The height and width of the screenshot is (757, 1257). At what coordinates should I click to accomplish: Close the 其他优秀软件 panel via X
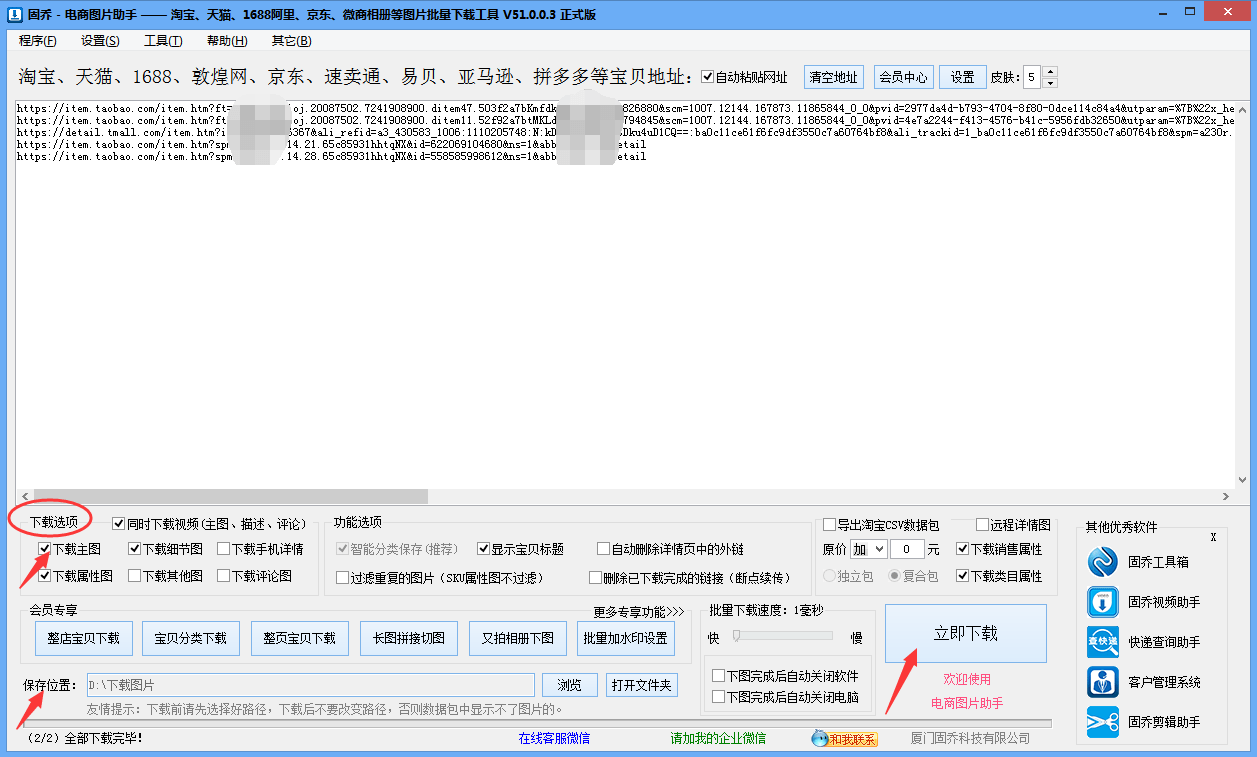click(1213, 537)
